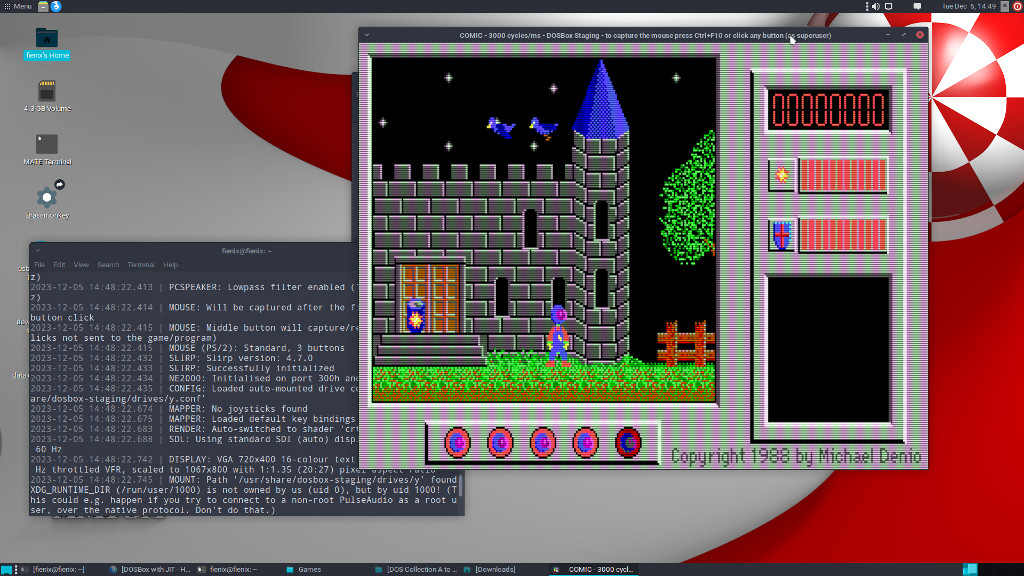1024x576 pixels.
Task: Maximize the DOSBox Staging window
Action: (x=904, y=35)
